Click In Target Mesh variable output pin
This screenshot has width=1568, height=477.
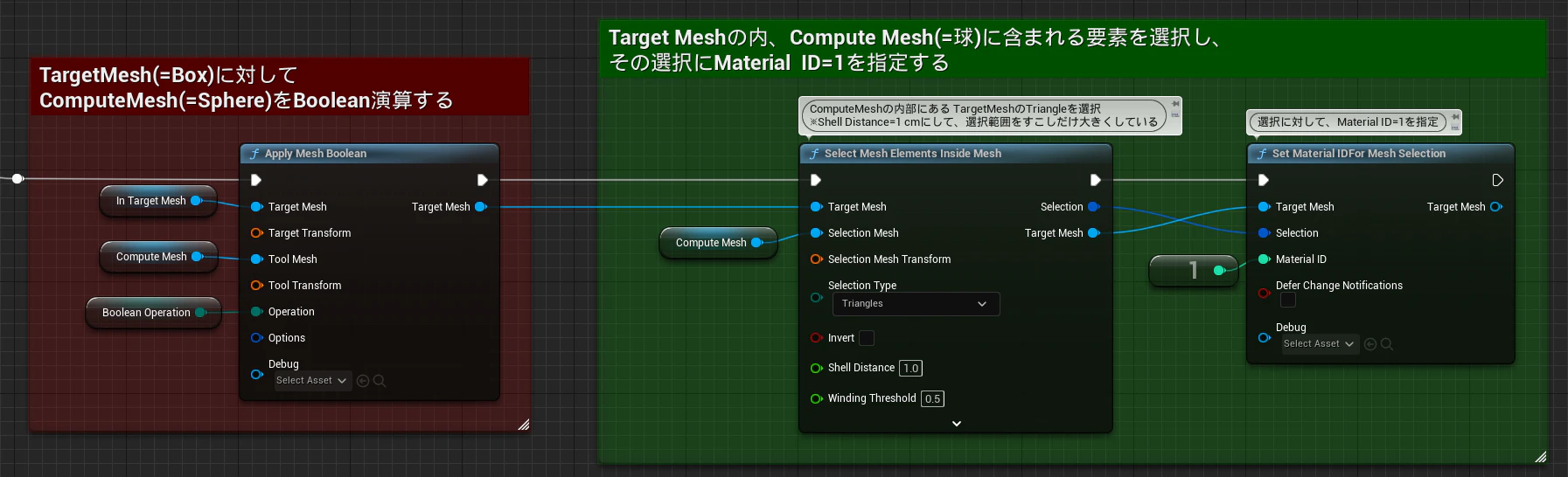197,201
